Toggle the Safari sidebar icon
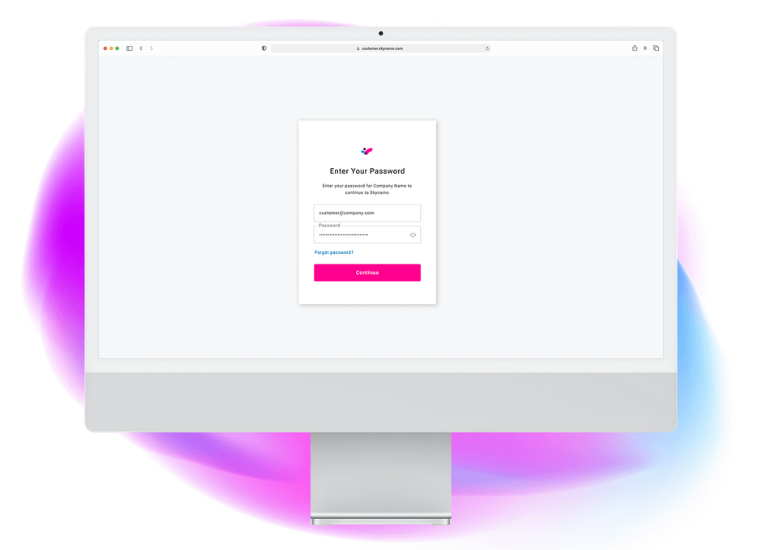Viewport: 760px width, 550px height. (129, 48)
